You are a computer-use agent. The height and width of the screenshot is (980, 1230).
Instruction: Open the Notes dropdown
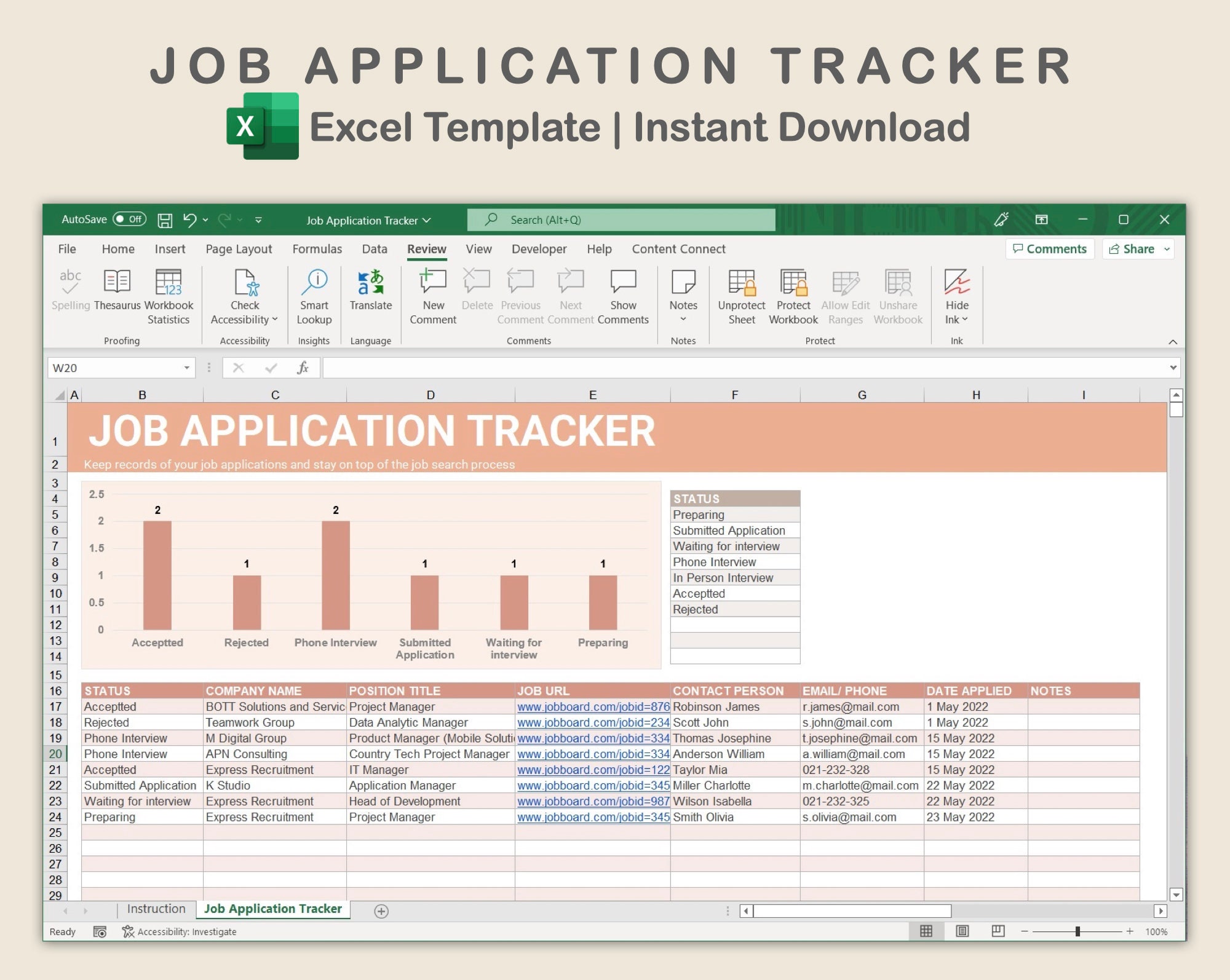(x=683, y=320)
